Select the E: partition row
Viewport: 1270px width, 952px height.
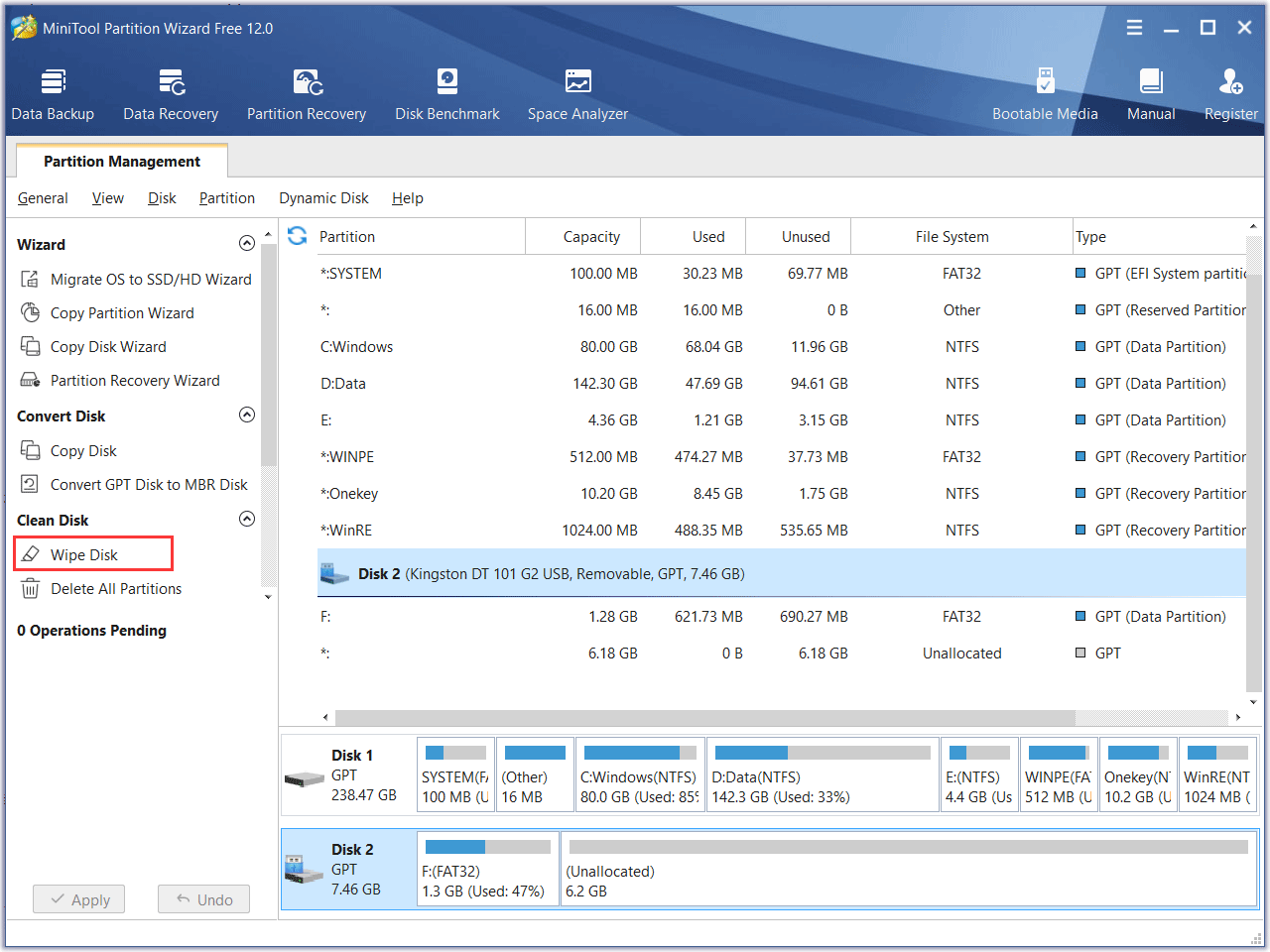point(781,420)
